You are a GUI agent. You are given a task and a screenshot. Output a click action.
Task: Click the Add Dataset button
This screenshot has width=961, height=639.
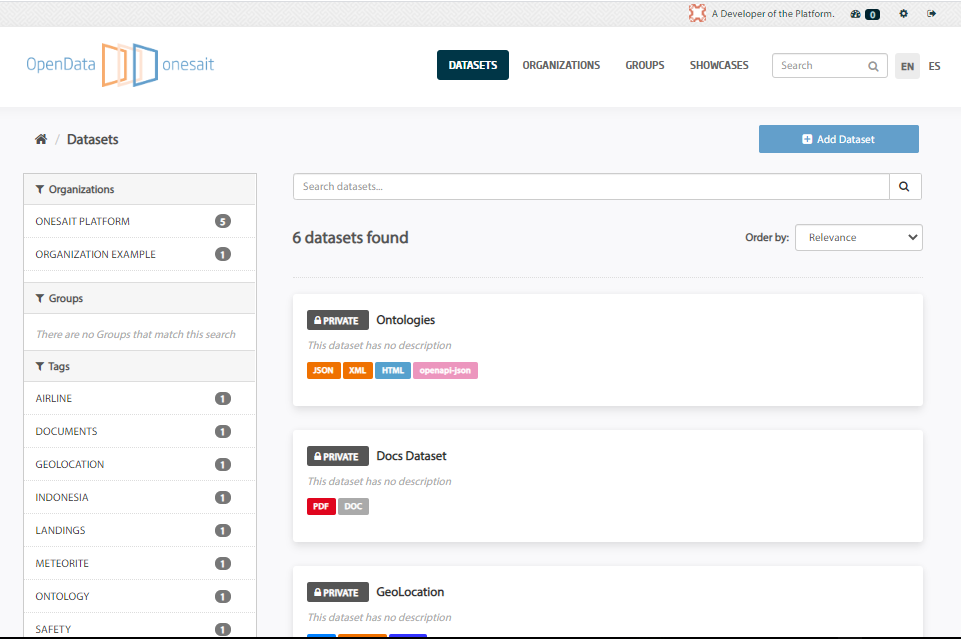click(x=838, y=139)
